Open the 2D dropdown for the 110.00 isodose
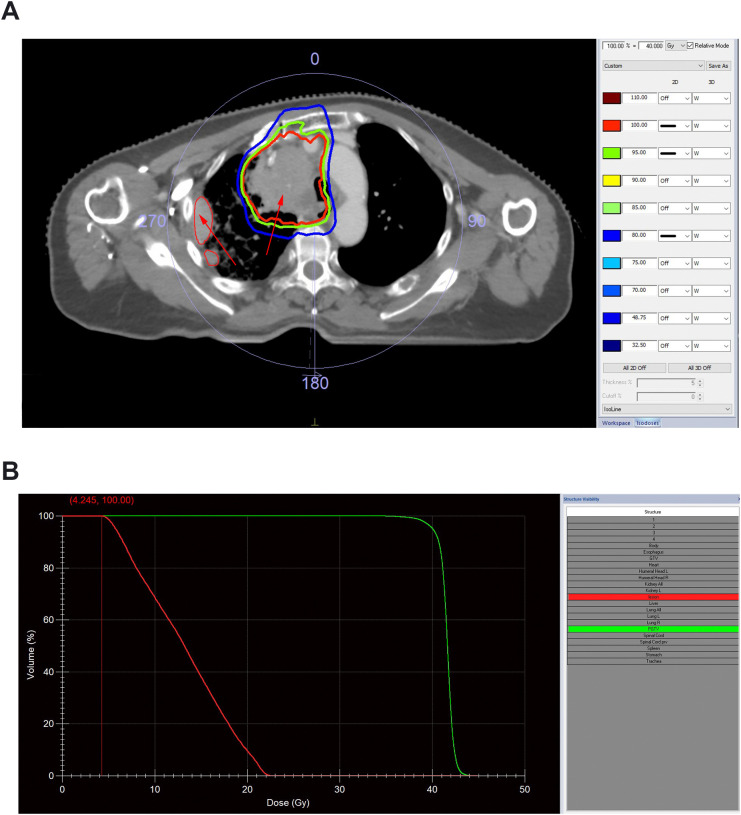This screenshot has height=815, width=741. click(x=674, y=98)
